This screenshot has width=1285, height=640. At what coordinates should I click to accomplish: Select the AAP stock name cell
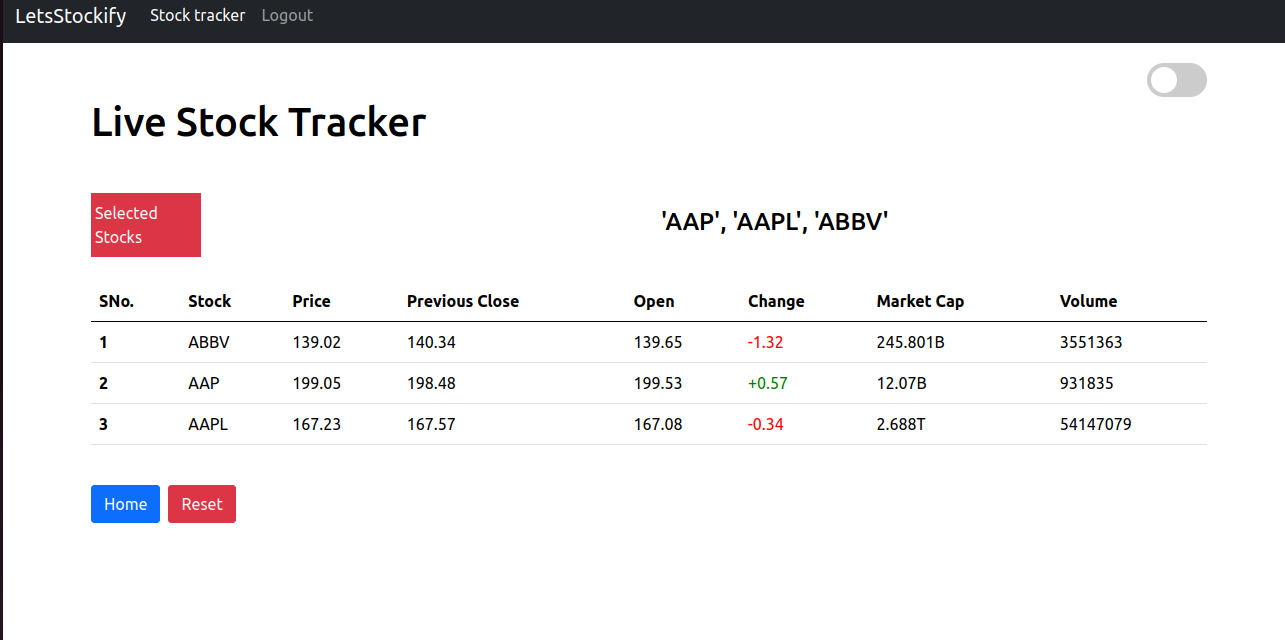pyautogui.click(x=204, y=383)
